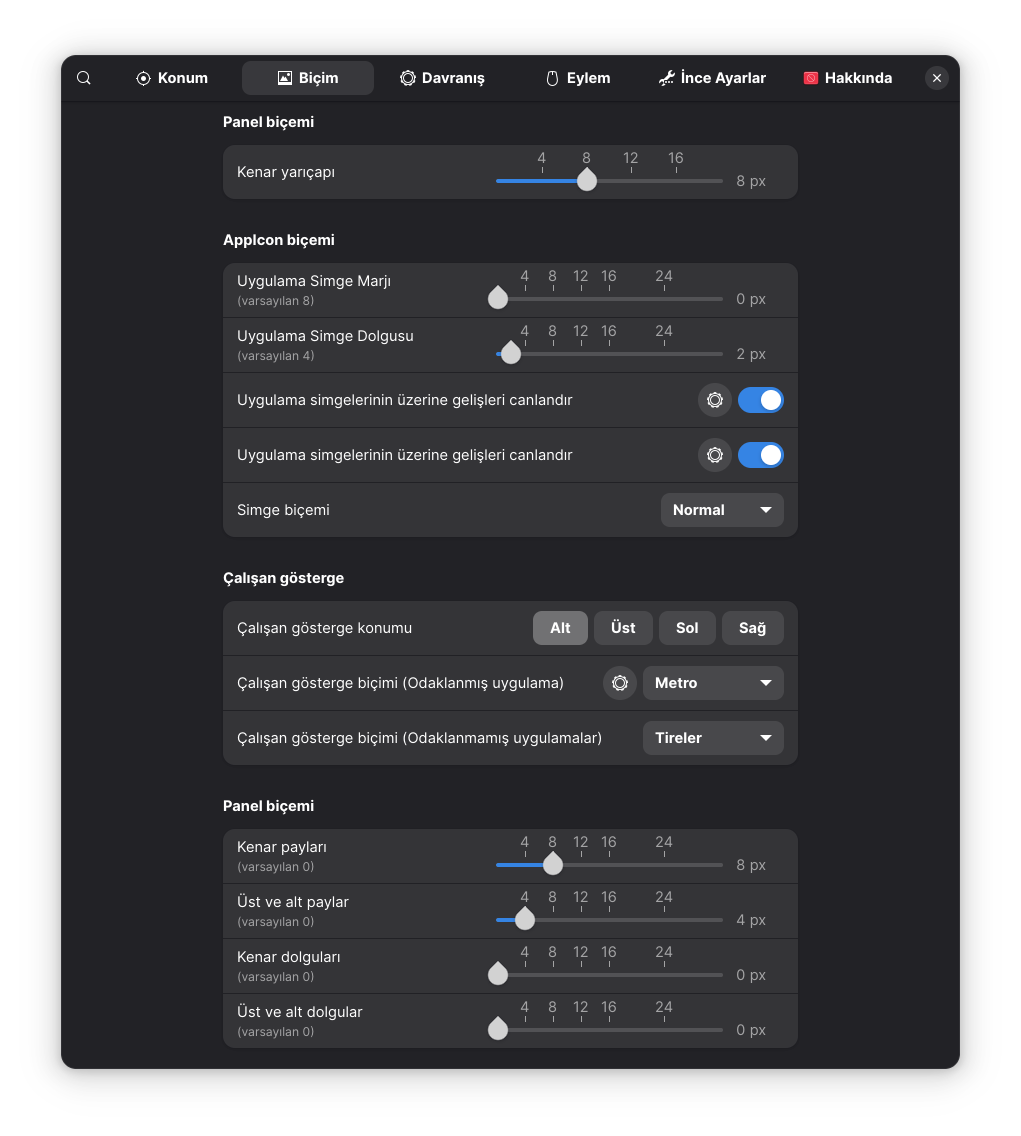
Task: Select Sağ as the running indicator position
Action: pyautogui.click(x=752, y=628)
